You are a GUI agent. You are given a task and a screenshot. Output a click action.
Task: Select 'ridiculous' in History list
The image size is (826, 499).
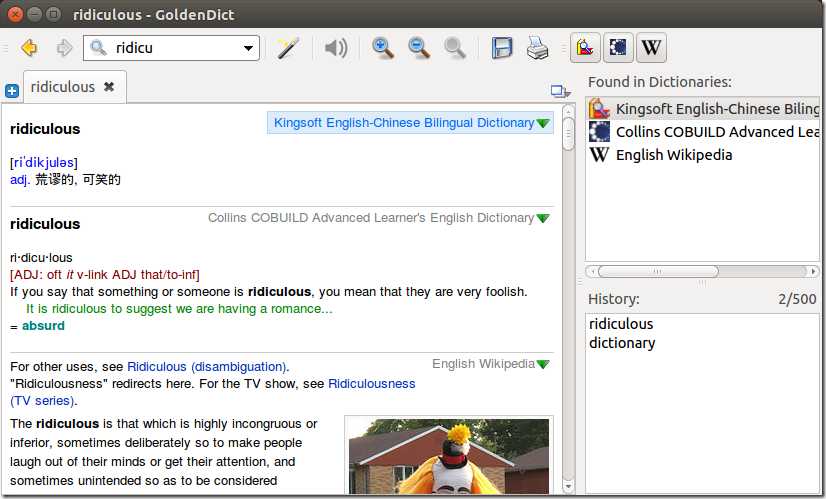pyautogui.click(x=621, y=324)
